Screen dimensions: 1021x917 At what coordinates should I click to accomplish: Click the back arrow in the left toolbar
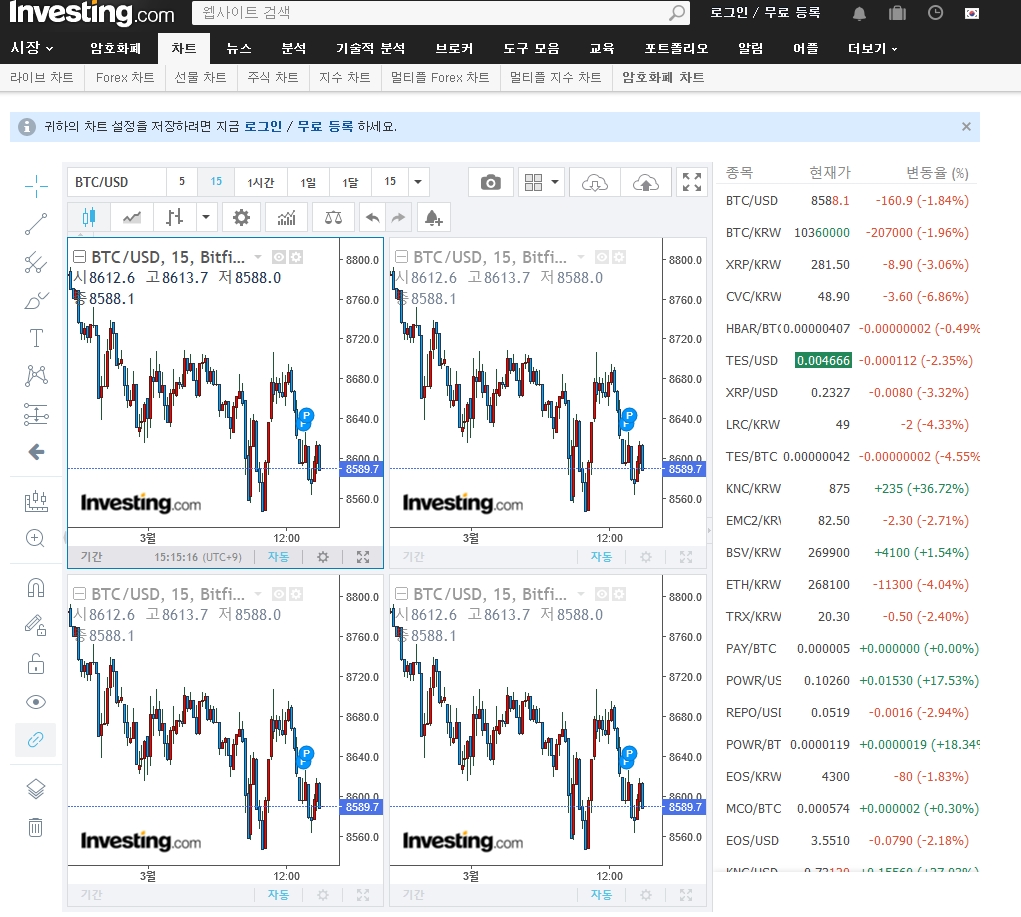tap(36, 452)
